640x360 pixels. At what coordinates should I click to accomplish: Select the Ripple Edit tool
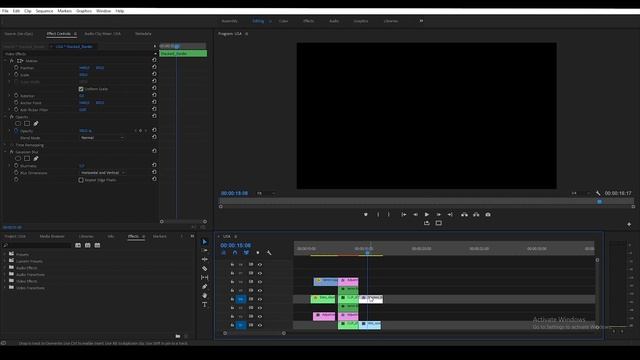204,259
